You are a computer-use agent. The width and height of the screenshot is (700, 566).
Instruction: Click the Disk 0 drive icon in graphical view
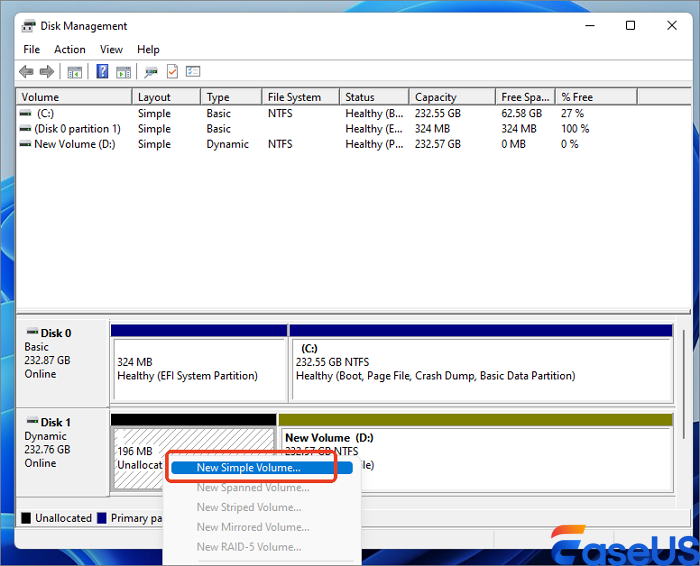(32, 332)
